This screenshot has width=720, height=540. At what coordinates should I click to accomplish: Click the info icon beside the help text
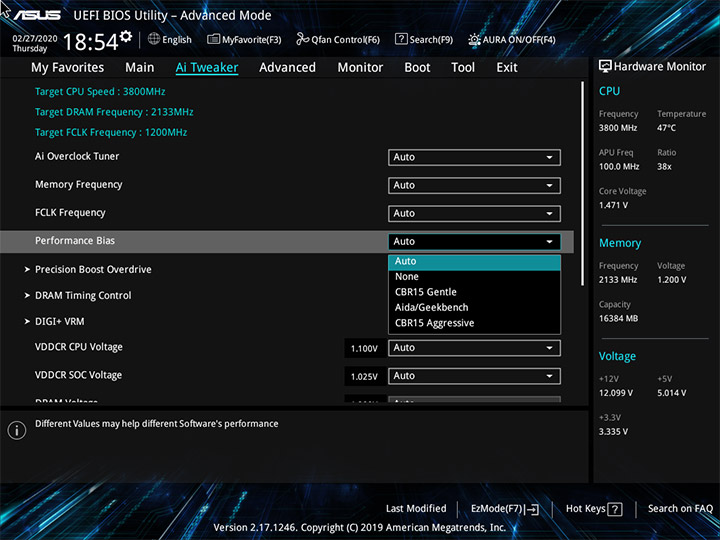click(17, 430)
